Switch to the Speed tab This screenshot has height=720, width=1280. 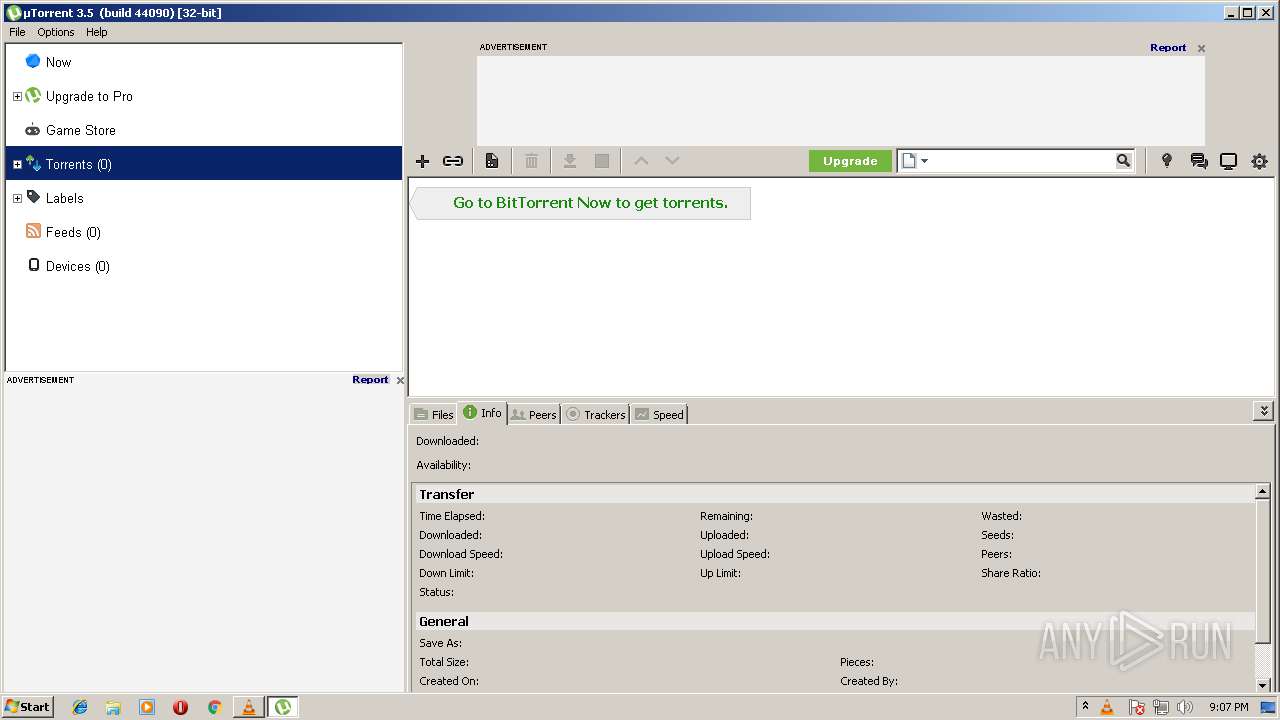(659, 414)
